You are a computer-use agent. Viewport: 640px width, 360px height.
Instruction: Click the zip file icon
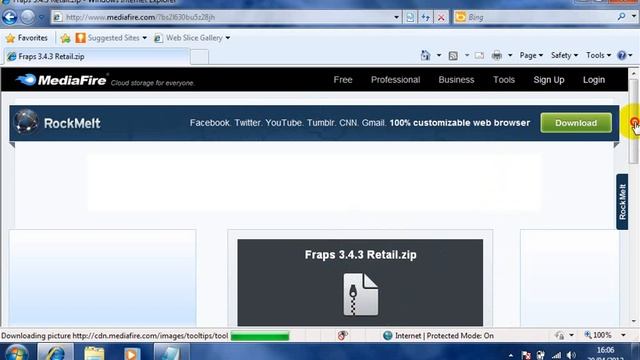coord(361,294)
